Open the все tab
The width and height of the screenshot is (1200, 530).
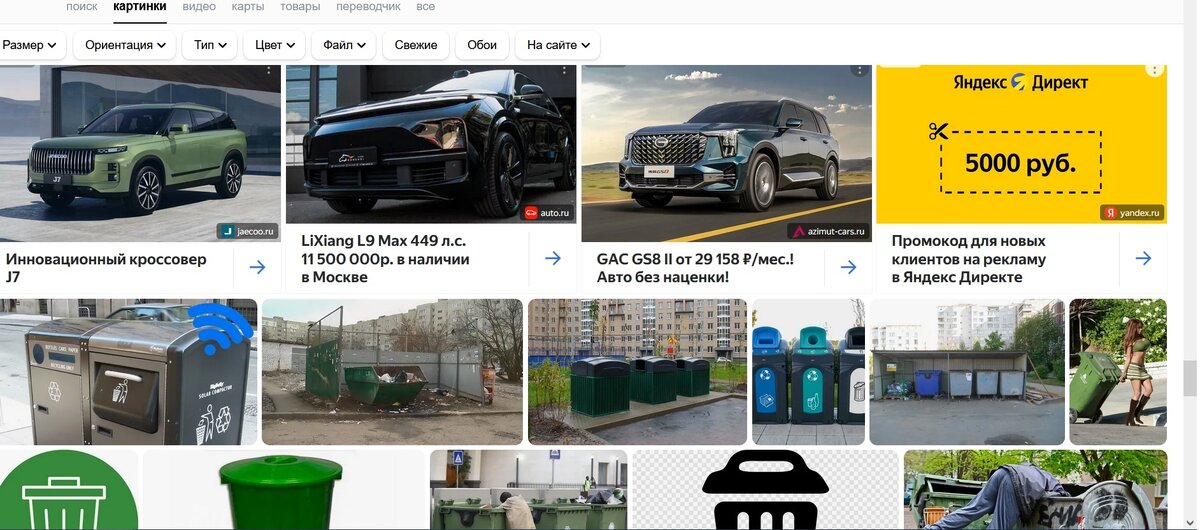pos(425,7)
